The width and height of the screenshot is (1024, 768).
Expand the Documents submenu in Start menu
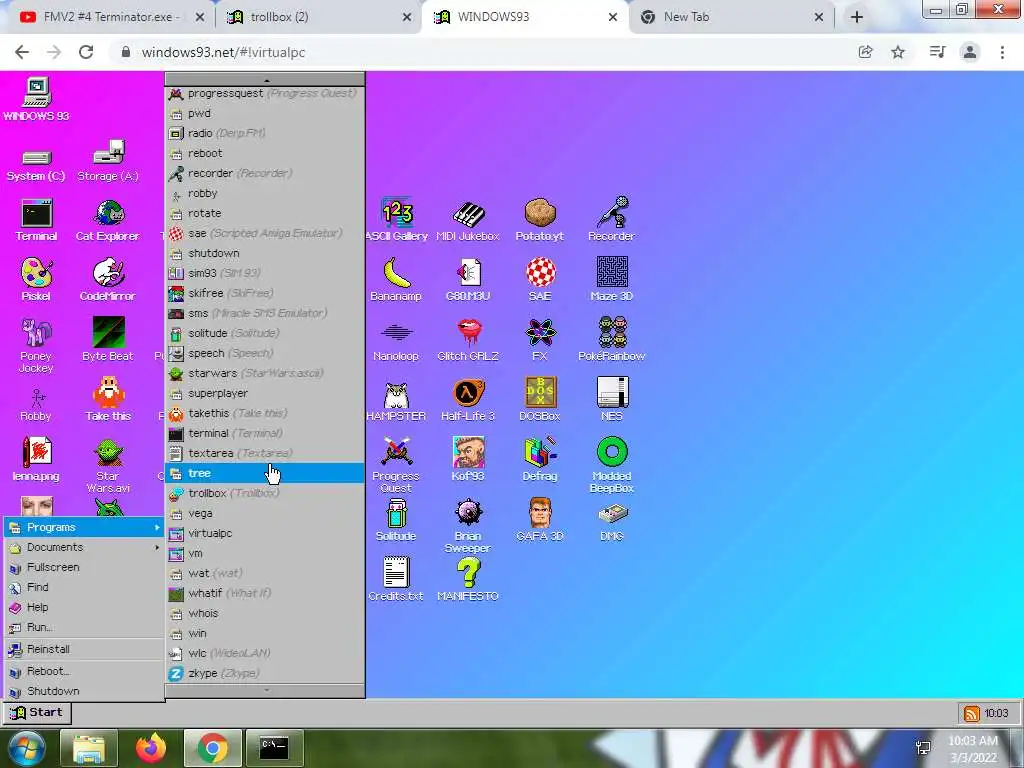84,547
